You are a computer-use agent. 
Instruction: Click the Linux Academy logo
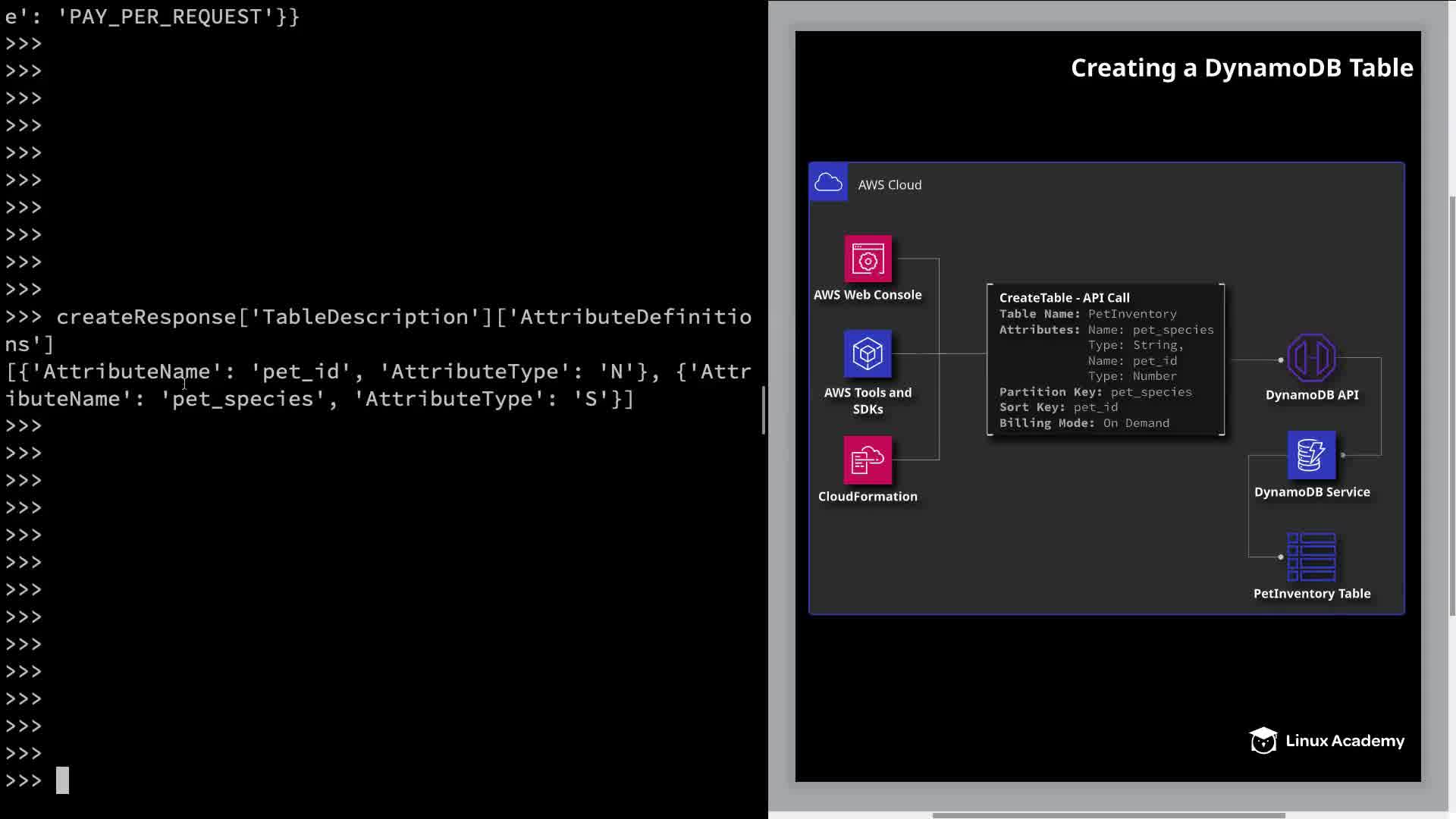point(1326,741)
